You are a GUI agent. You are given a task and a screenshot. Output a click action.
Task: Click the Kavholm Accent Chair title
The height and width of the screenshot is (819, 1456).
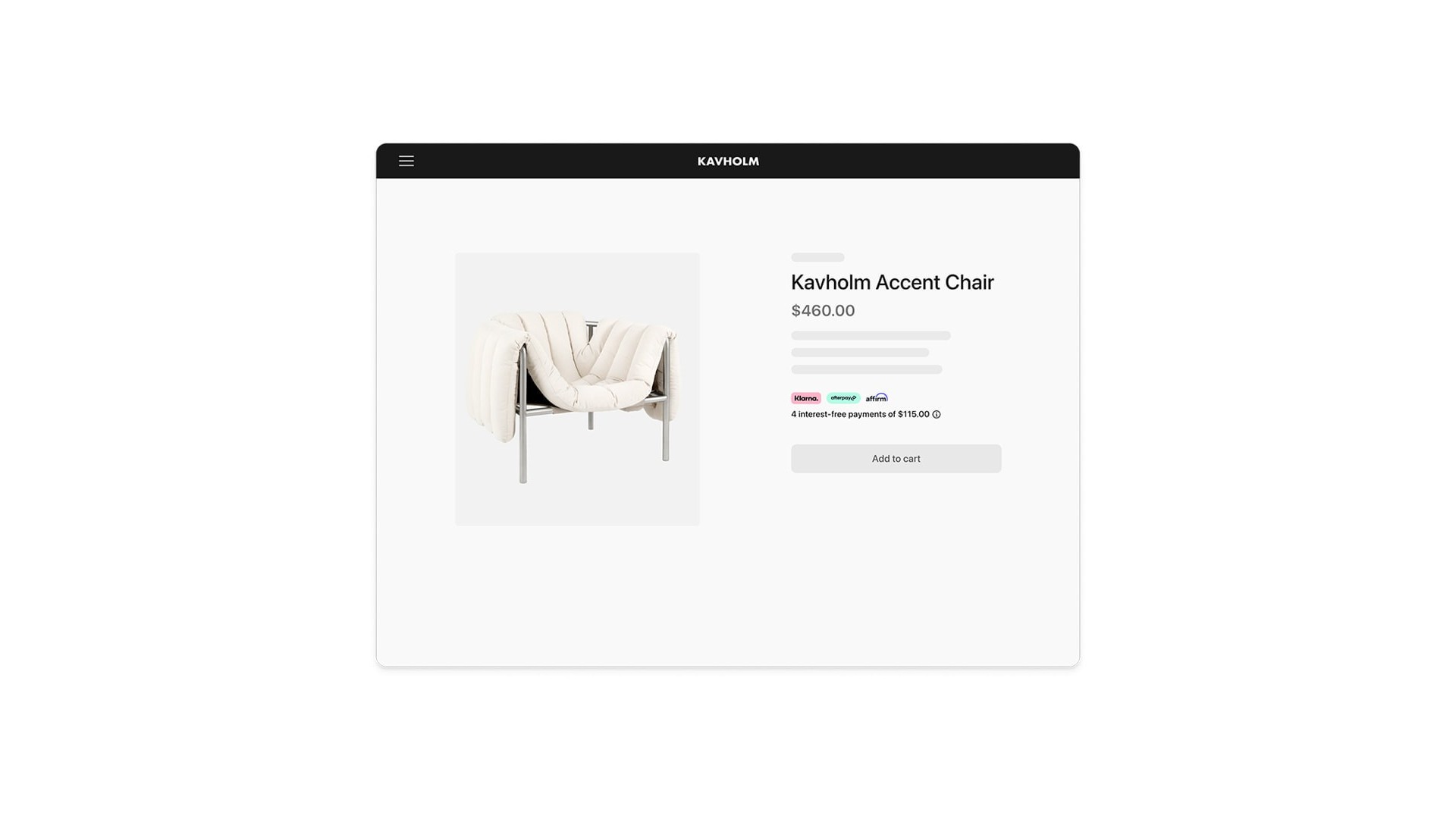[892, 282]
